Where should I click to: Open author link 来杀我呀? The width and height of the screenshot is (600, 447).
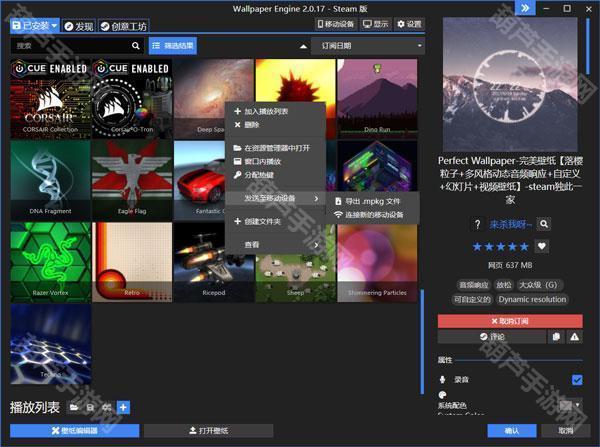point(510,224)
